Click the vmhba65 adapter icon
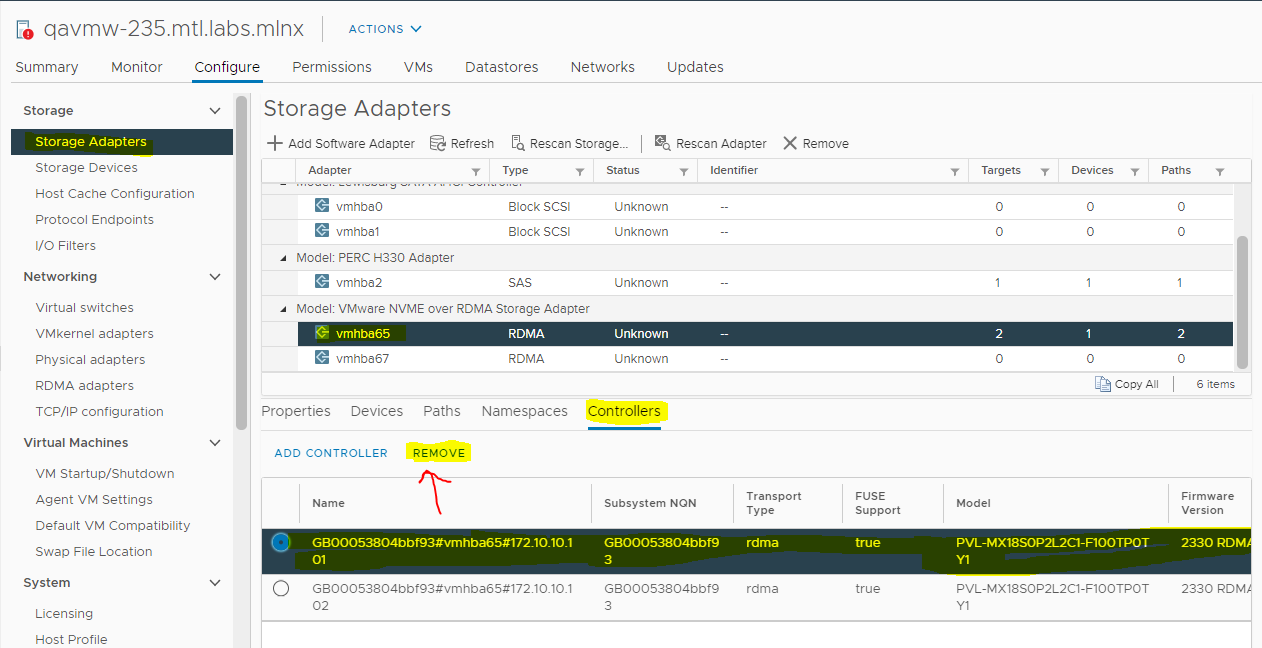 tap(322, 332)
